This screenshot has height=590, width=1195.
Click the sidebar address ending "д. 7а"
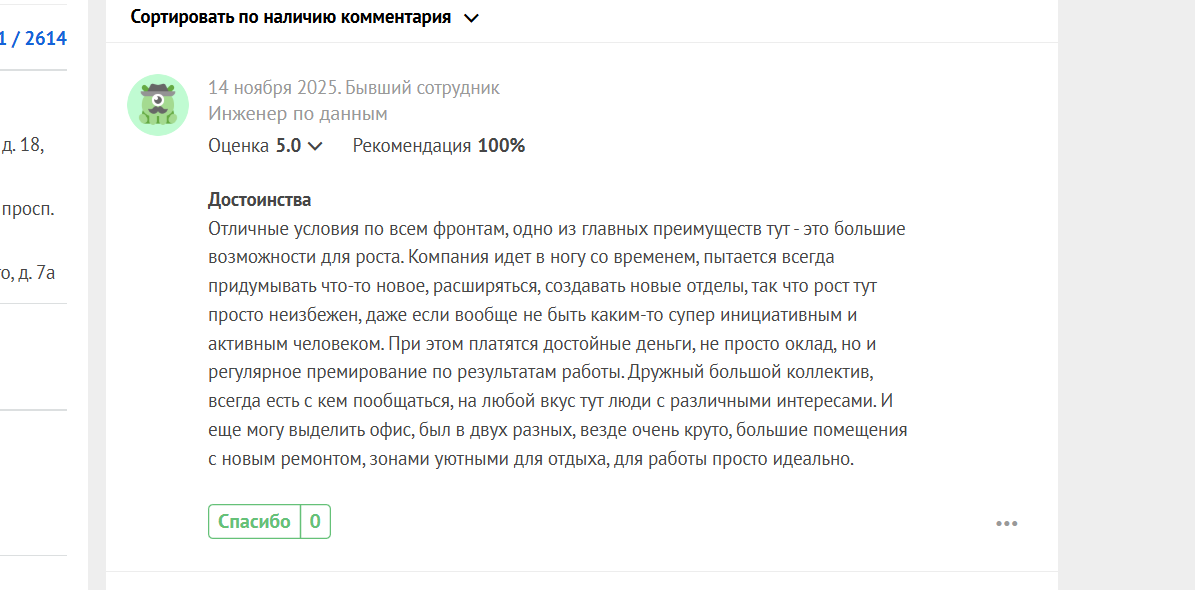coord(28,272)
